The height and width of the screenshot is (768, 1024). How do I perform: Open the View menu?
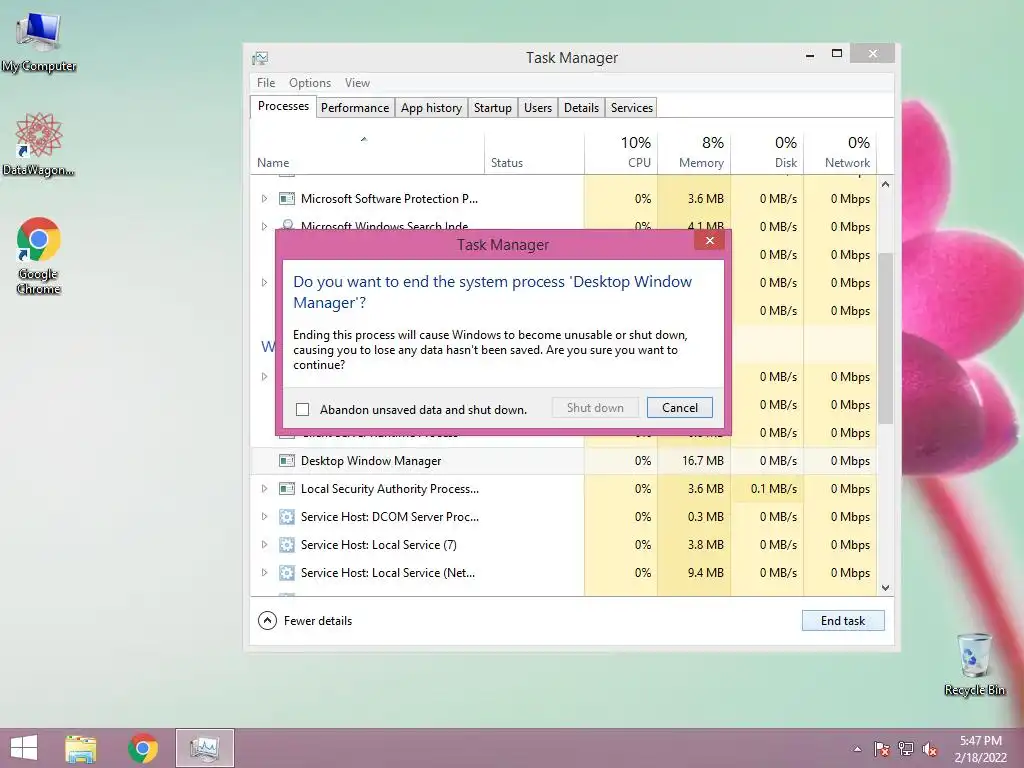click(357, 83)
